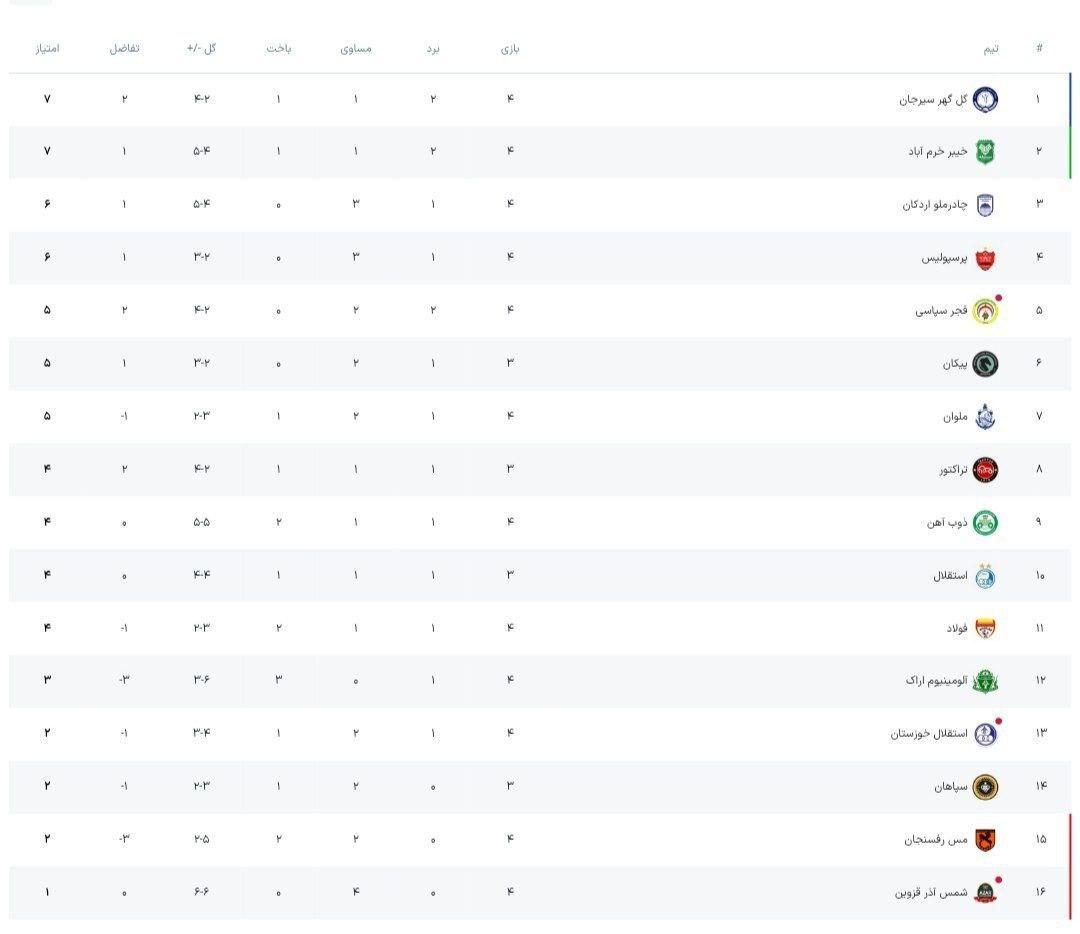
Task: Click the Mes Rafsanjan orange logo
Action: click(985, 840)
